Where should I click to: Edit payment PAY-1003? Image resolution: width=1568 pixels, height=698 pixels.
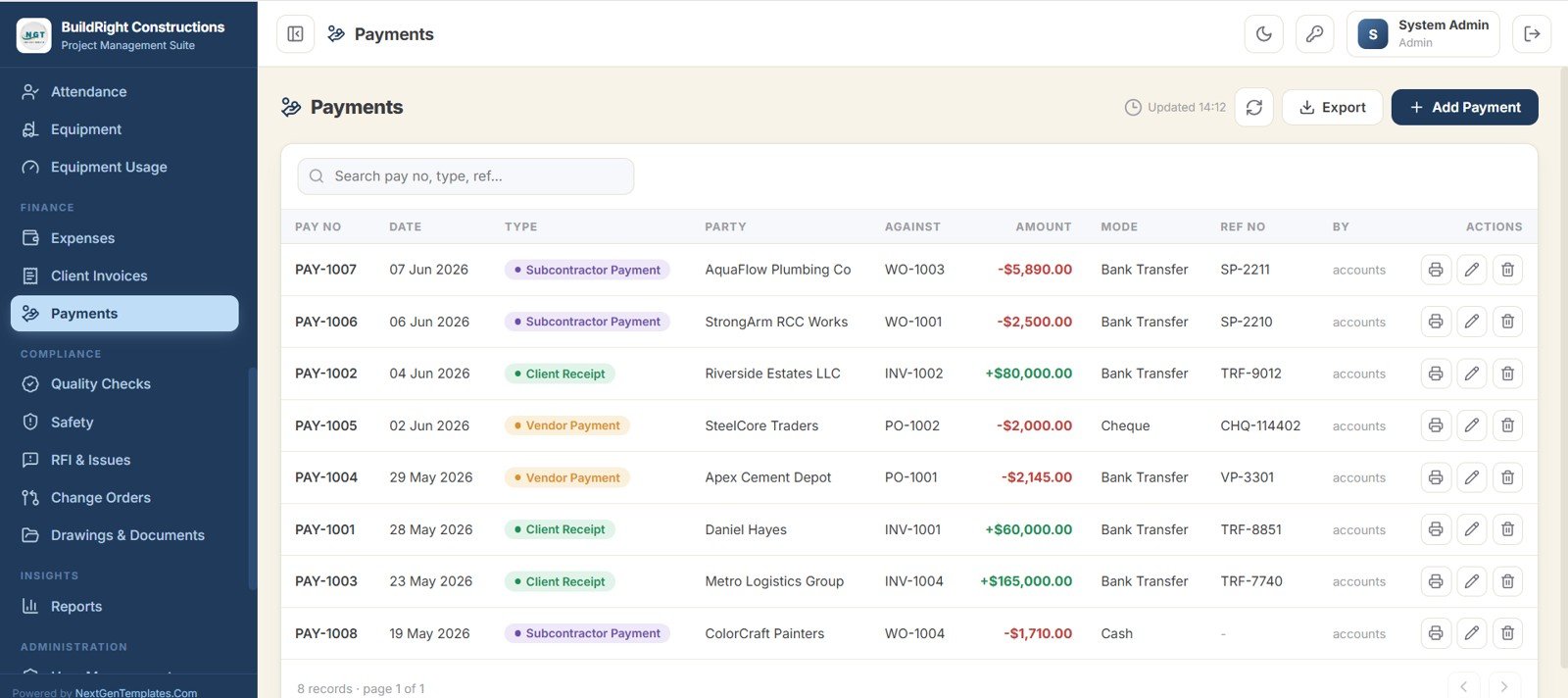tap(1472, 581)
